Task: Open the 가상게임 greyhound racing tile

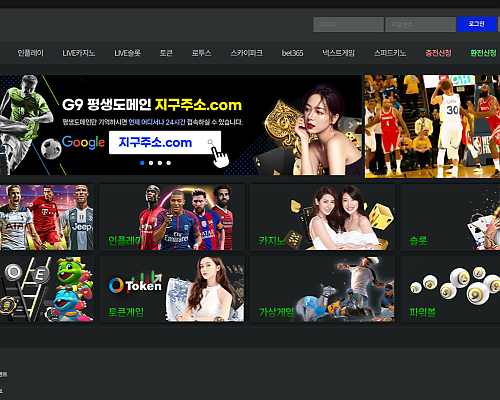Action: [x=323, y=289]
